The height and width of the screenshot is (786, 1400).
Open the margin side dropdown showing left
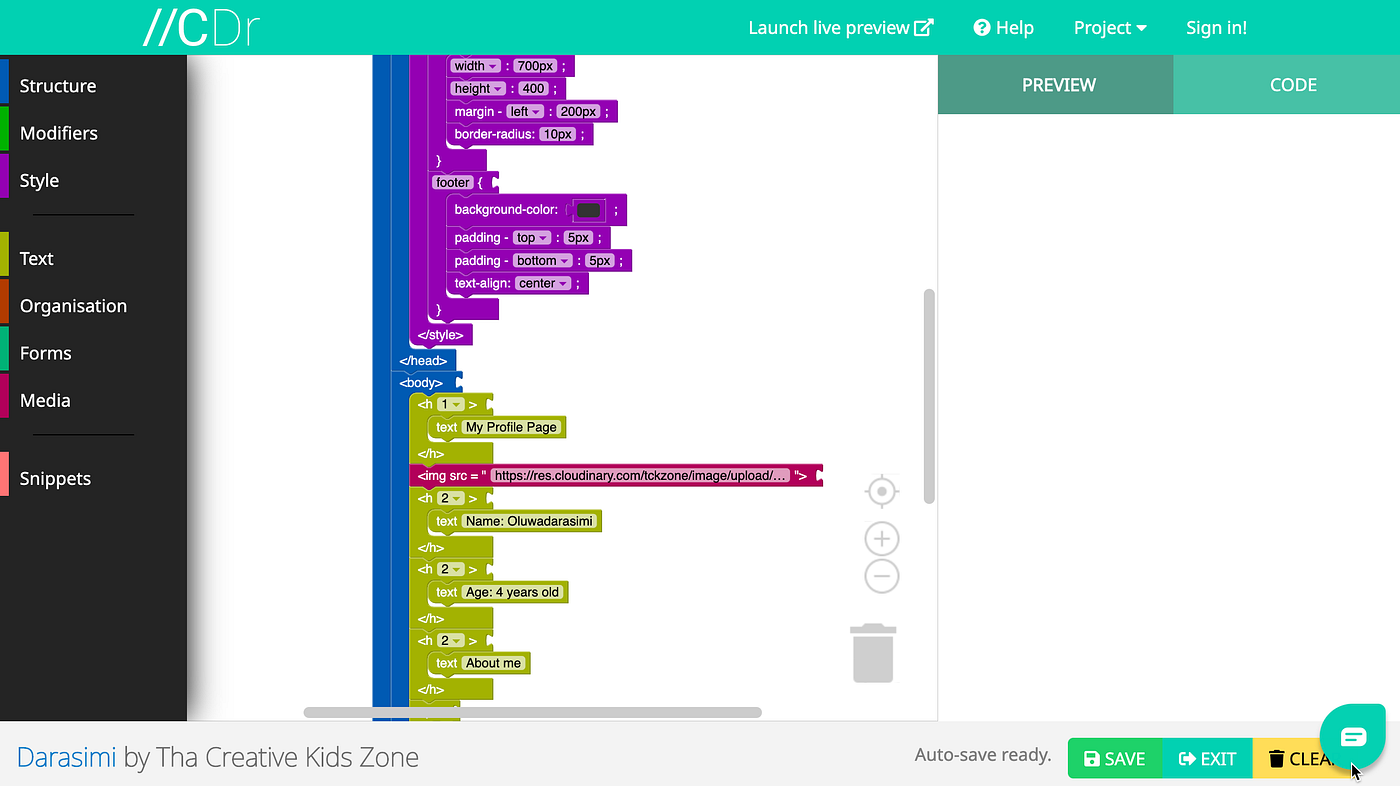pos(527,111)
